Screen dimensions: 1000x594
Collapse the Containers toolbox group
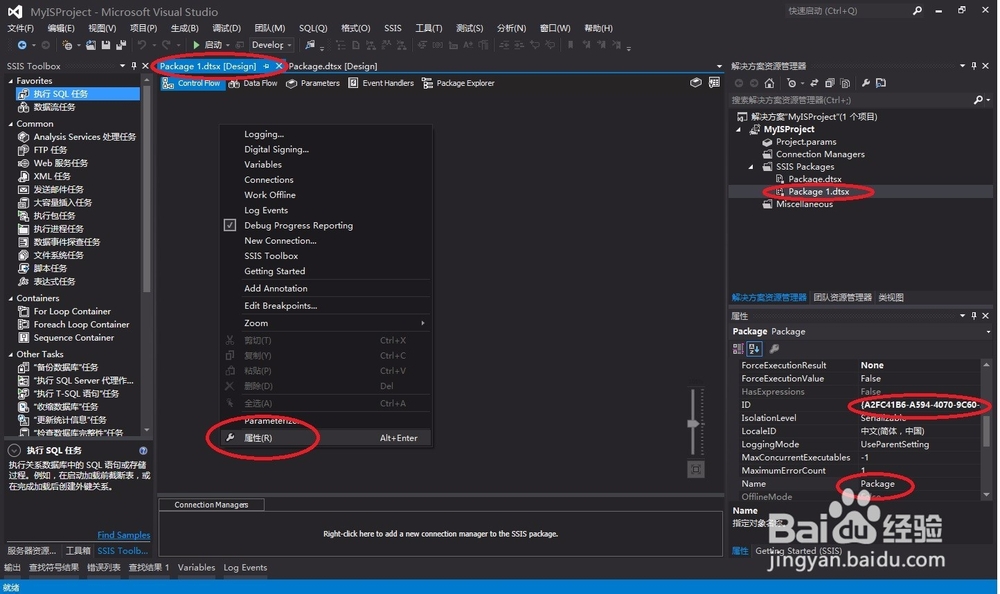coord(10,299)
